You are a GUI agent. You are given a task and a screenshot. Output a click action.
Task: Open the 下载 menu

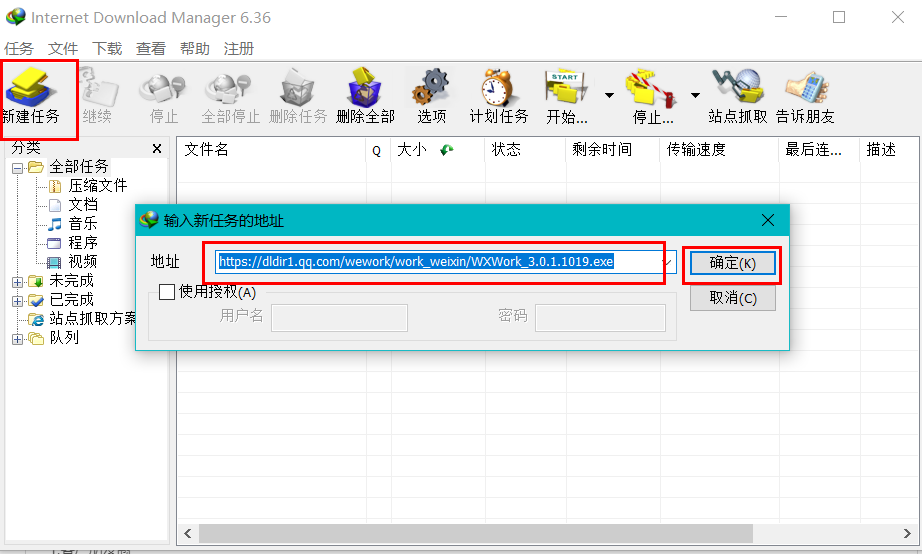click(x=107, y=48)
